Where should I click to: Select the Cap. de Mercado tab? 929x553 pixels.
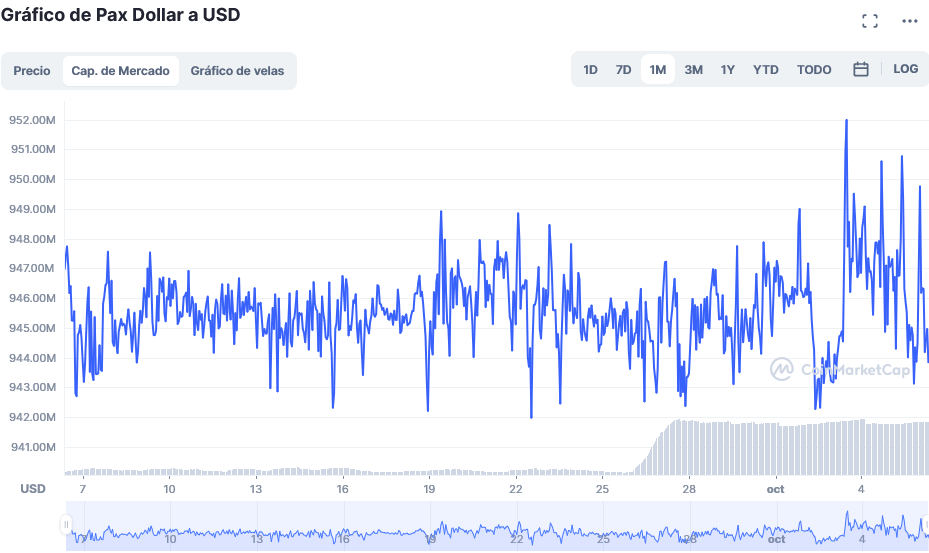120,71
